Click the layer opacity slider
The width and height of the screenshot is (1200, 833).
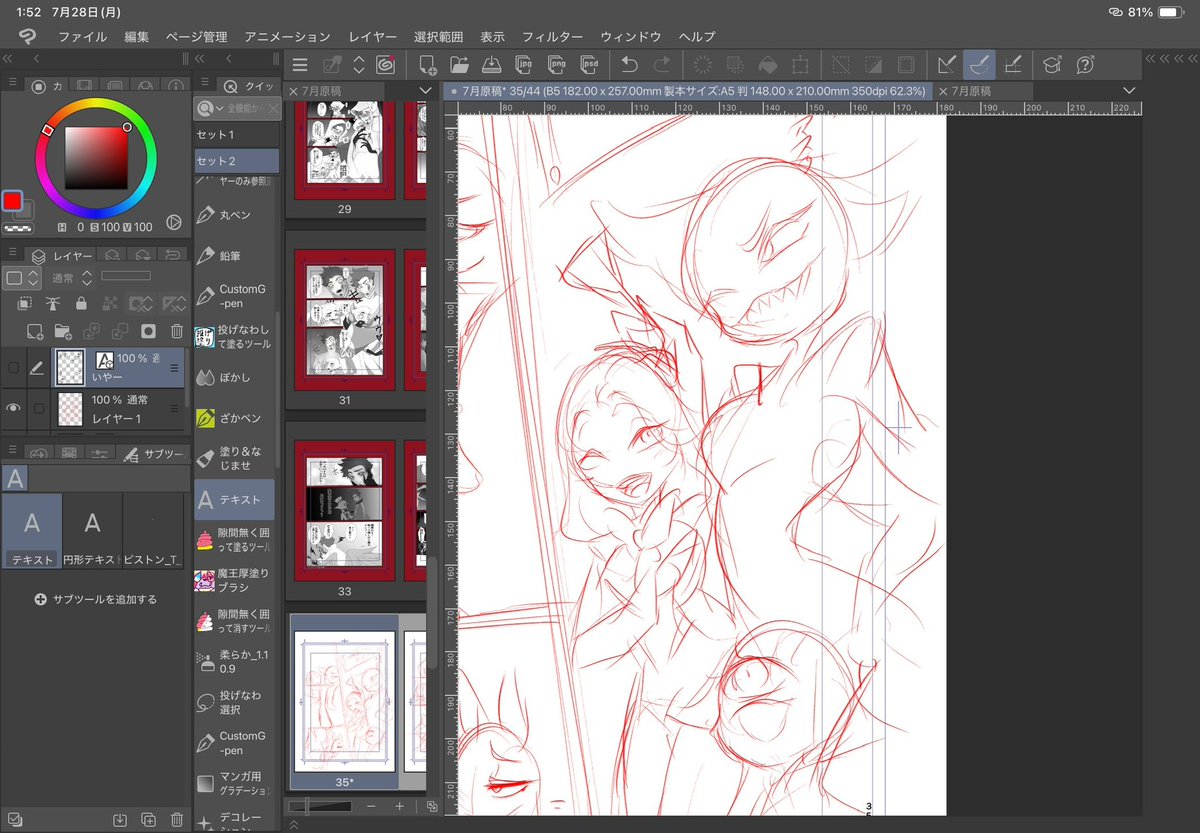pos(126,276)
